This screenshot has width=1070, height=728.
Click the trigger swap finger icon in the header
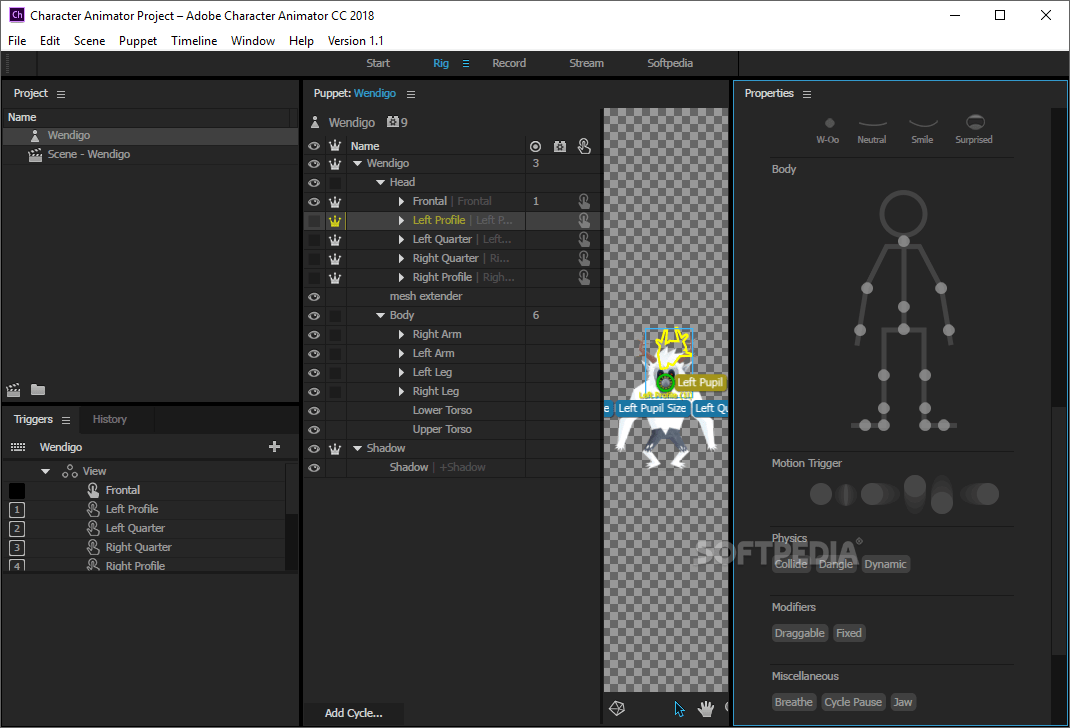pyautogui.click(x=584, y=146)
